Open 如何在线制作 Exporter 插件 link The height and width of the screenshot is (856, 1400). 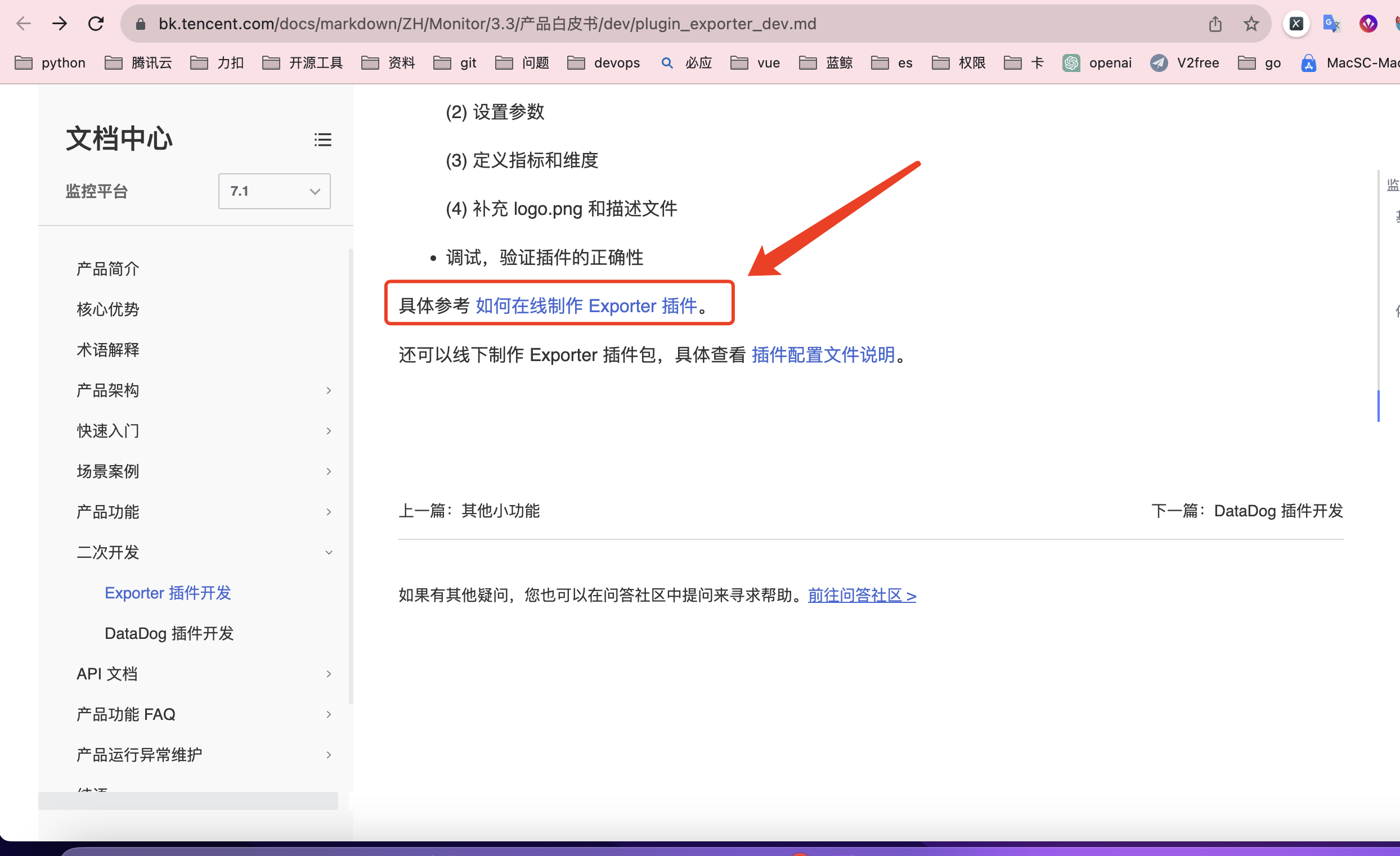586,305
